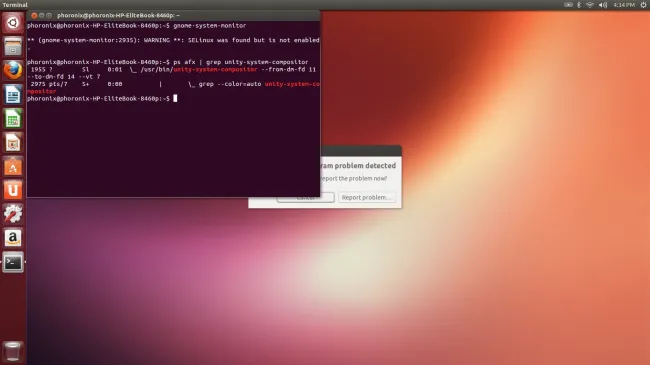
Task: Open the sound volume indicator
Action: [x=603, y=5]
